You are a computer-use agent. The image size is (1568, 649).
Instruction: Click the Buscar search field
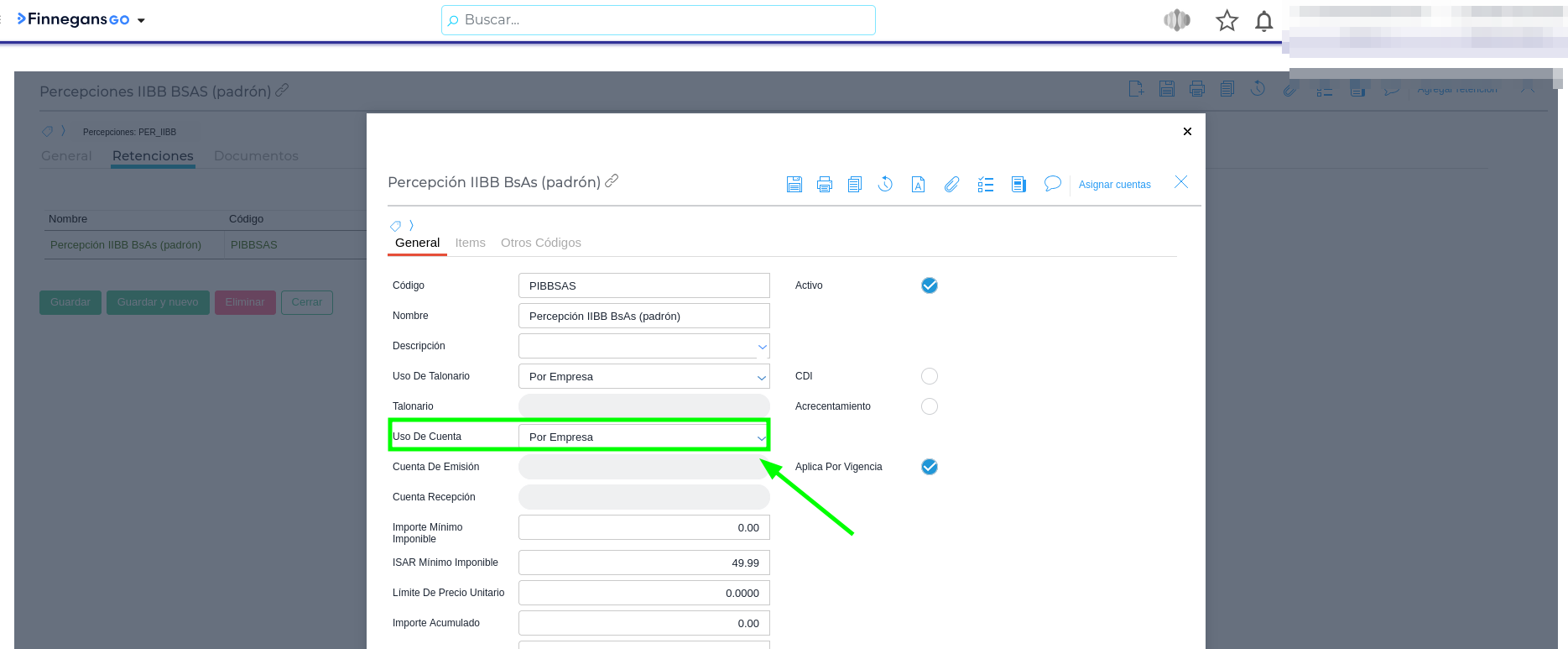658,20
